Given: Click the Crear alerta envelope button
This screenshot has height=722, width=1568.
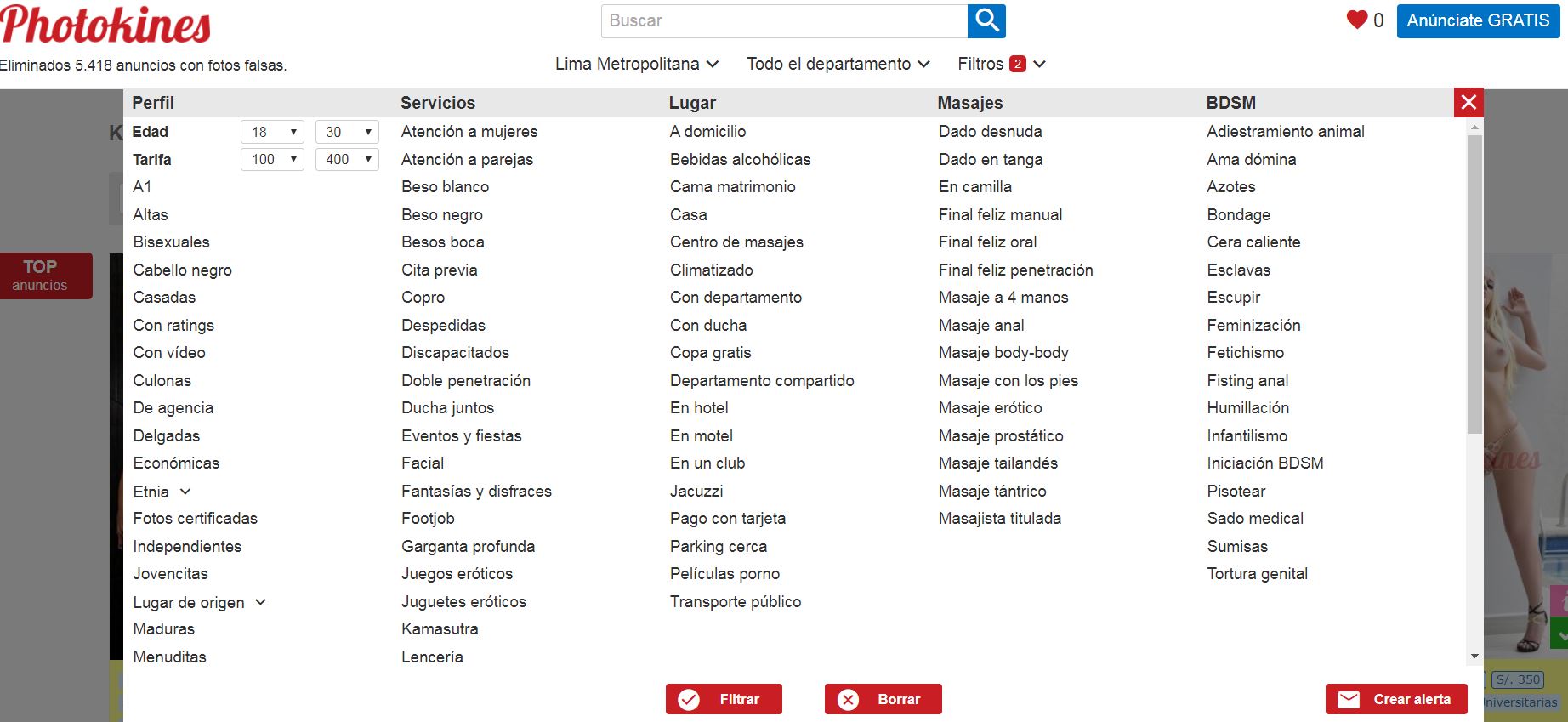Looking at the screenshot, I should point(1395,699).
